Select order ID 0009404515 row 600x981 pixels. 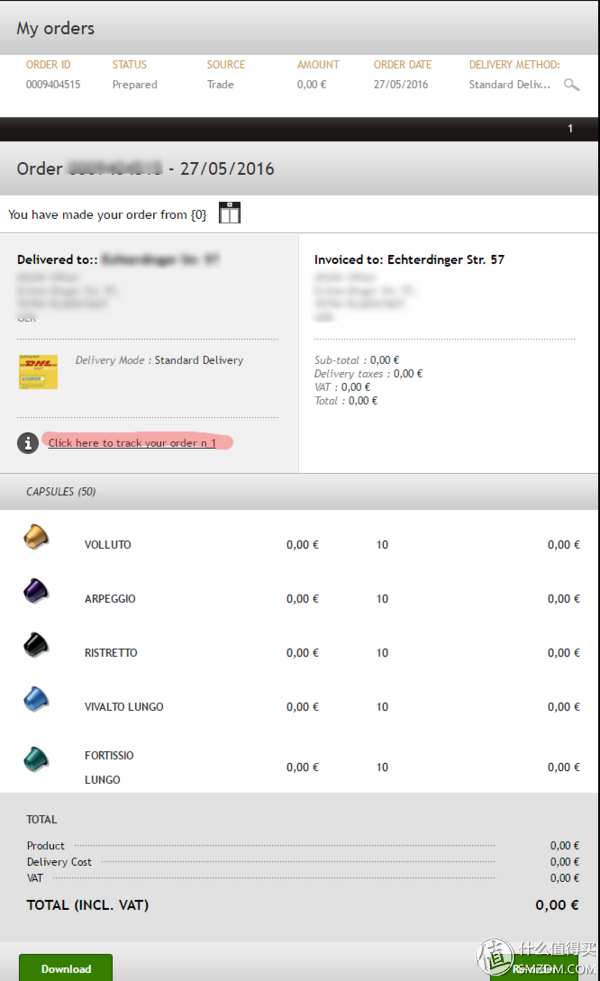click(x=299, y=84)
